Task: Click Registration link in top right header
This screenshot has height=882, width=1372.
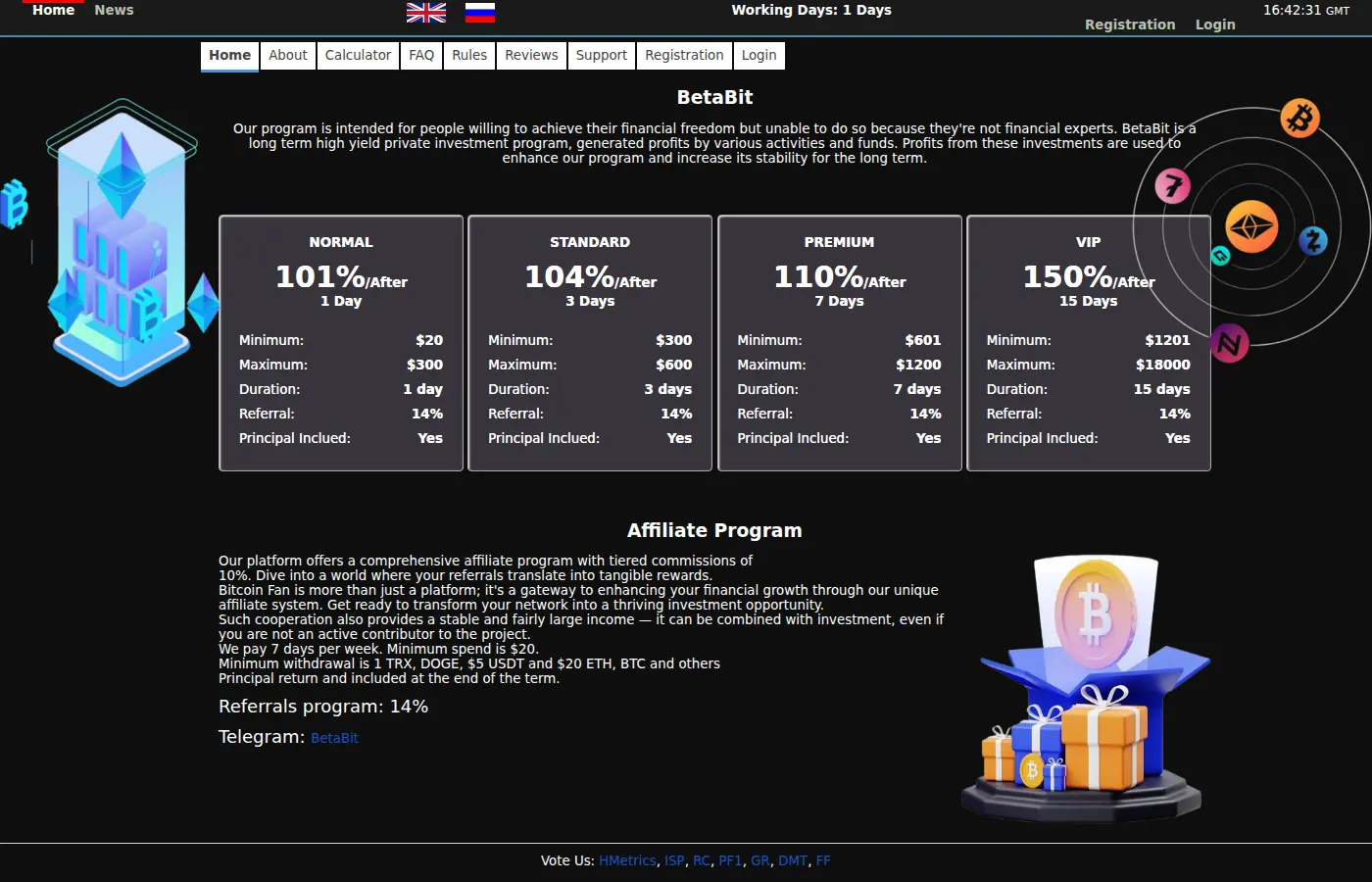Action: [1130, 24]
